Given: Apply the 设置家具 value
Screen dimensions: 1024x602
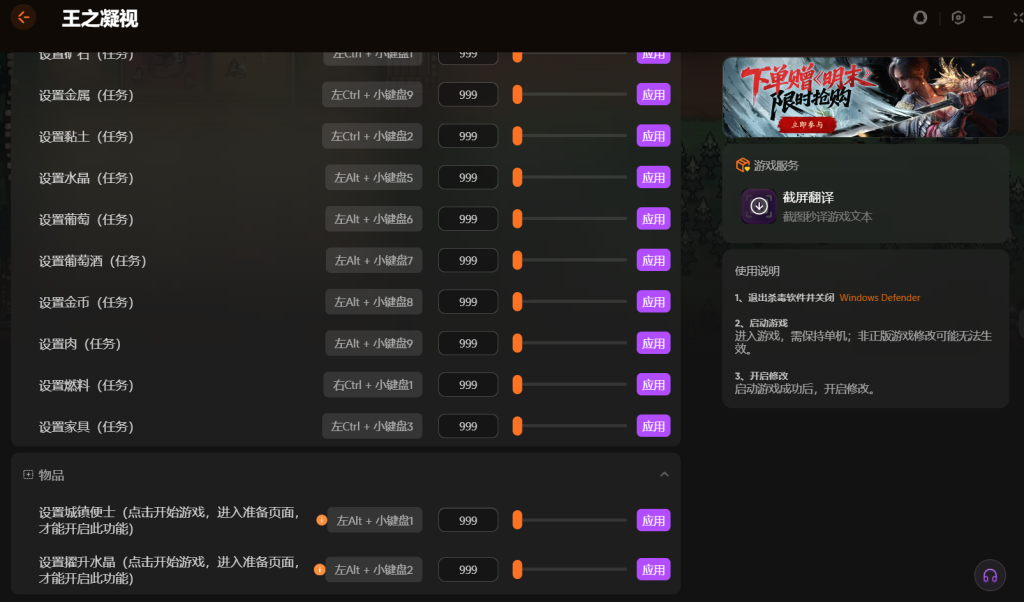Looking at the screenshot, I should (654, 426).
